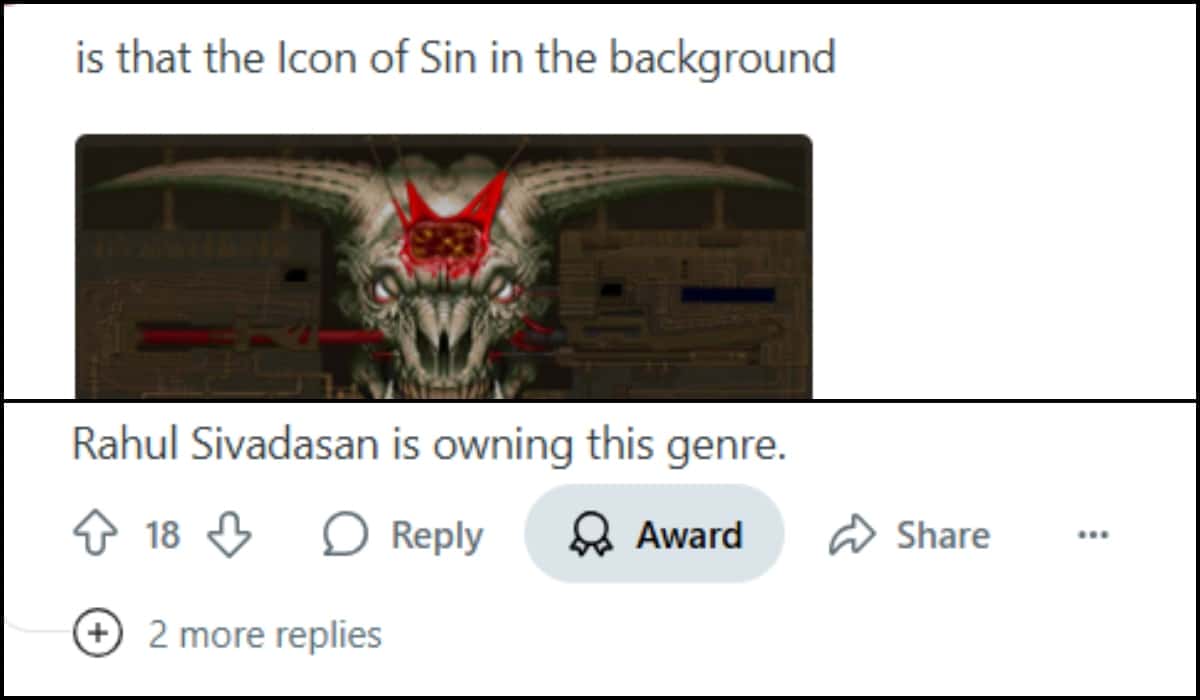The width and height of the screenshot is (1200, 700).
Task: Open the three-dot more options menu
Action: tap(1093, 536)
